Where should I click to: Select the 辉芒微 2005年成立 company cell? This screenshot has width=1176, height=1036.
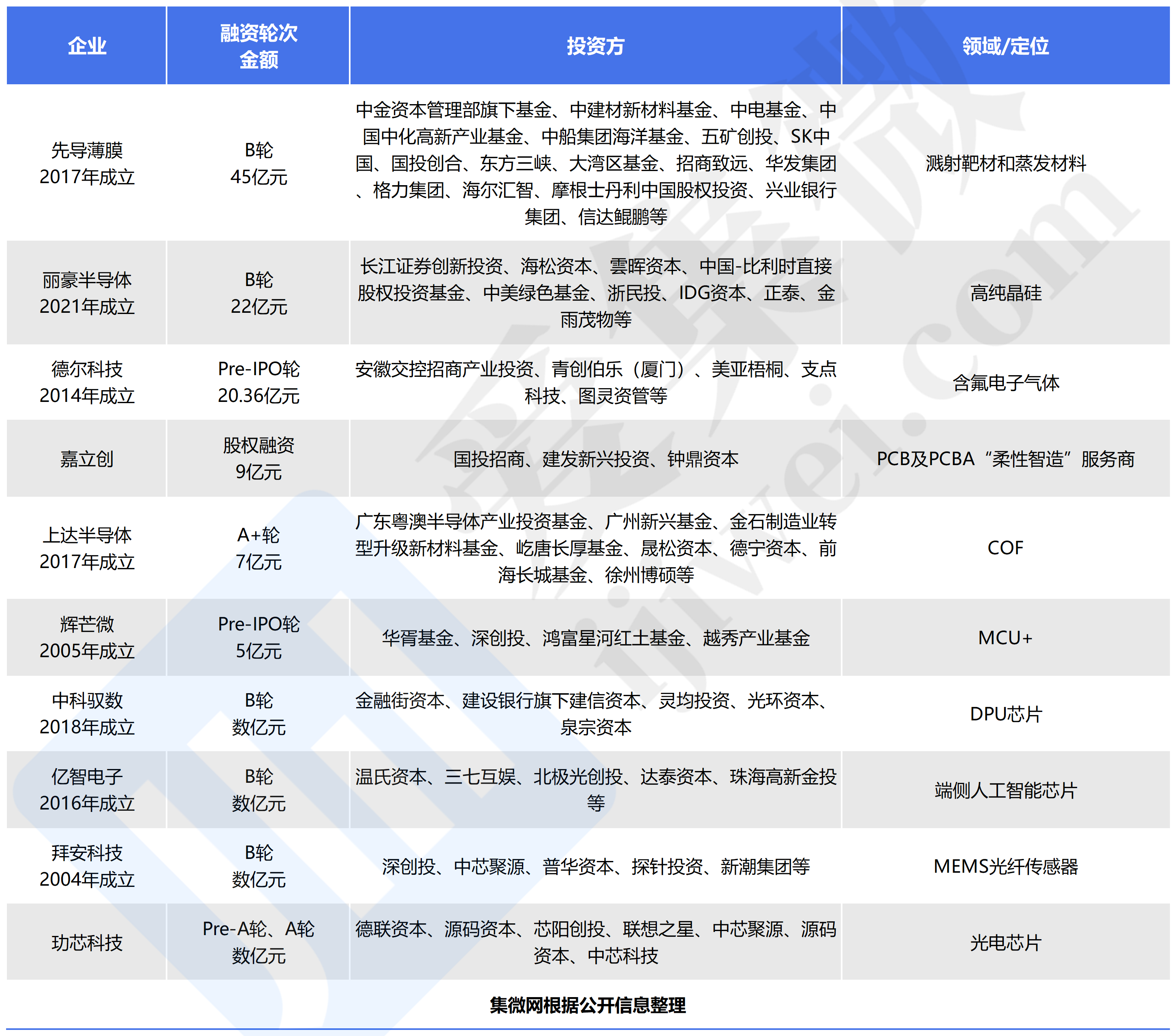[86, 637]
